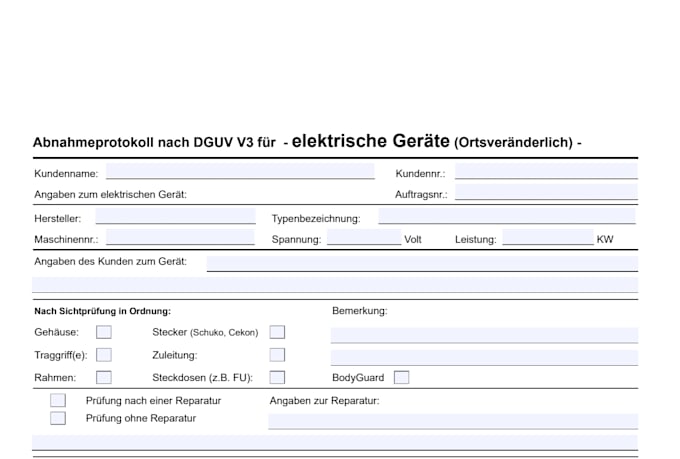This screenshot has height=459, width=680.
Task: Click the Auftragsnr. input field
Action: [546, 192]
